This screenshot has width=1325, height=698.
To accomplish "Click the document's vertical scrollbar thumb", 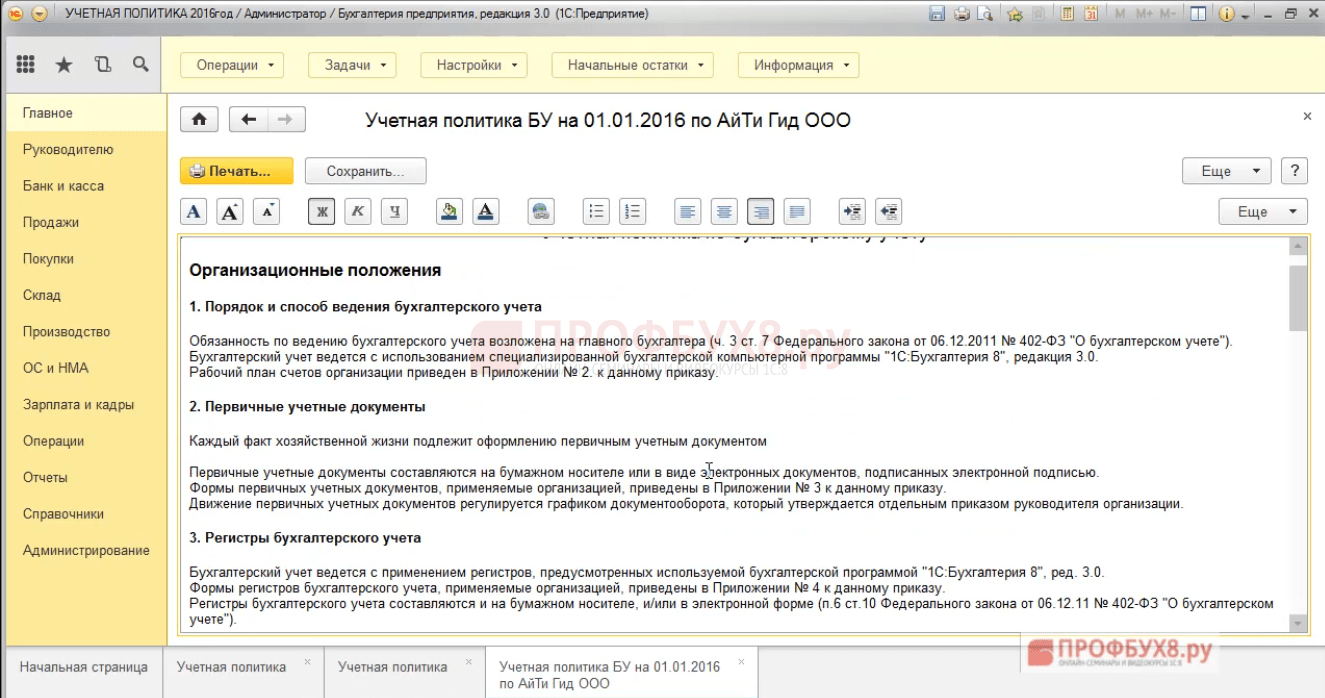I will [x=1298, y=298].
